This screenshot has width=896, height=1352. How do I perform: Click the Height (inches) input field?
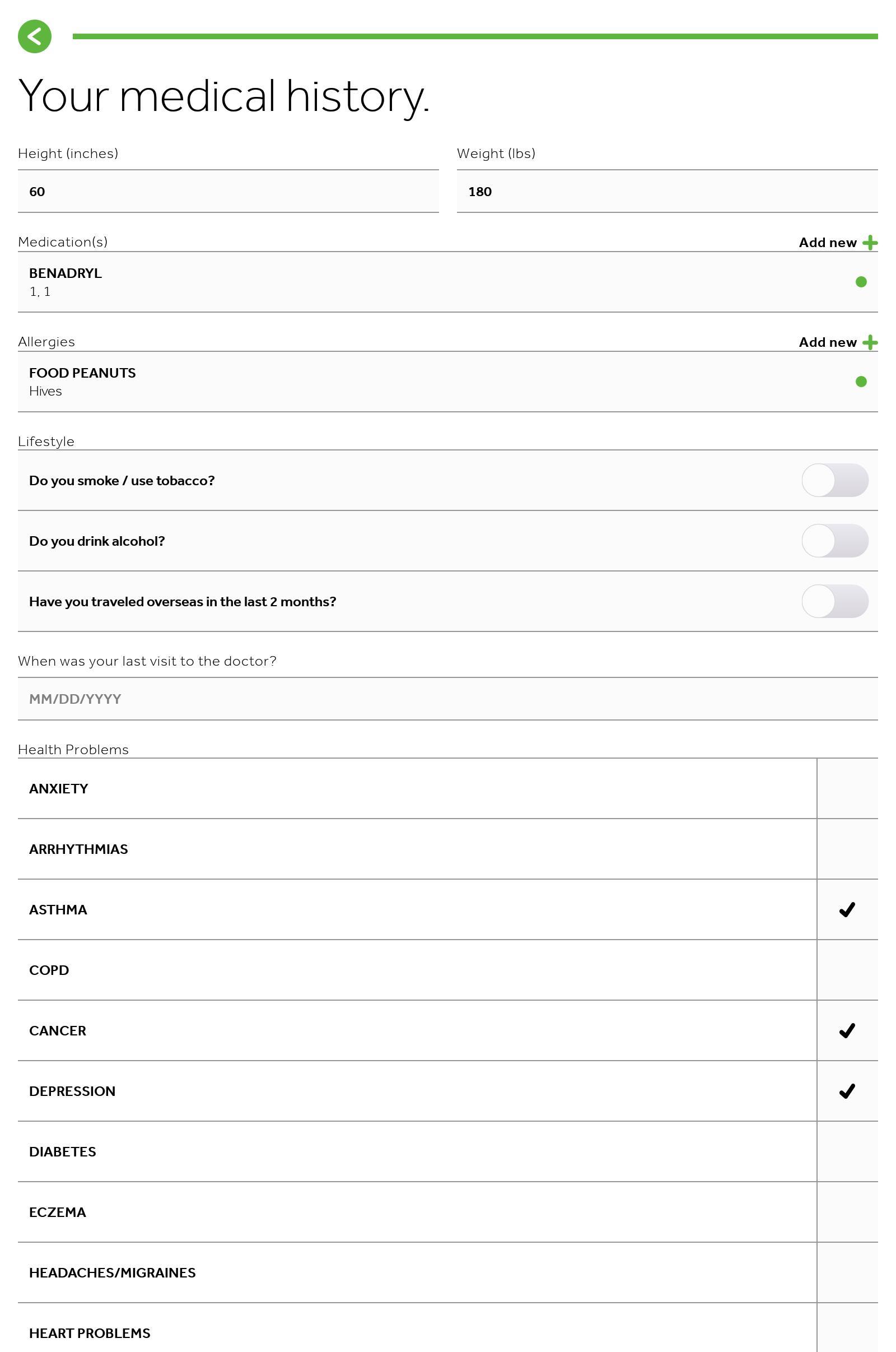(x=228, y=192)
